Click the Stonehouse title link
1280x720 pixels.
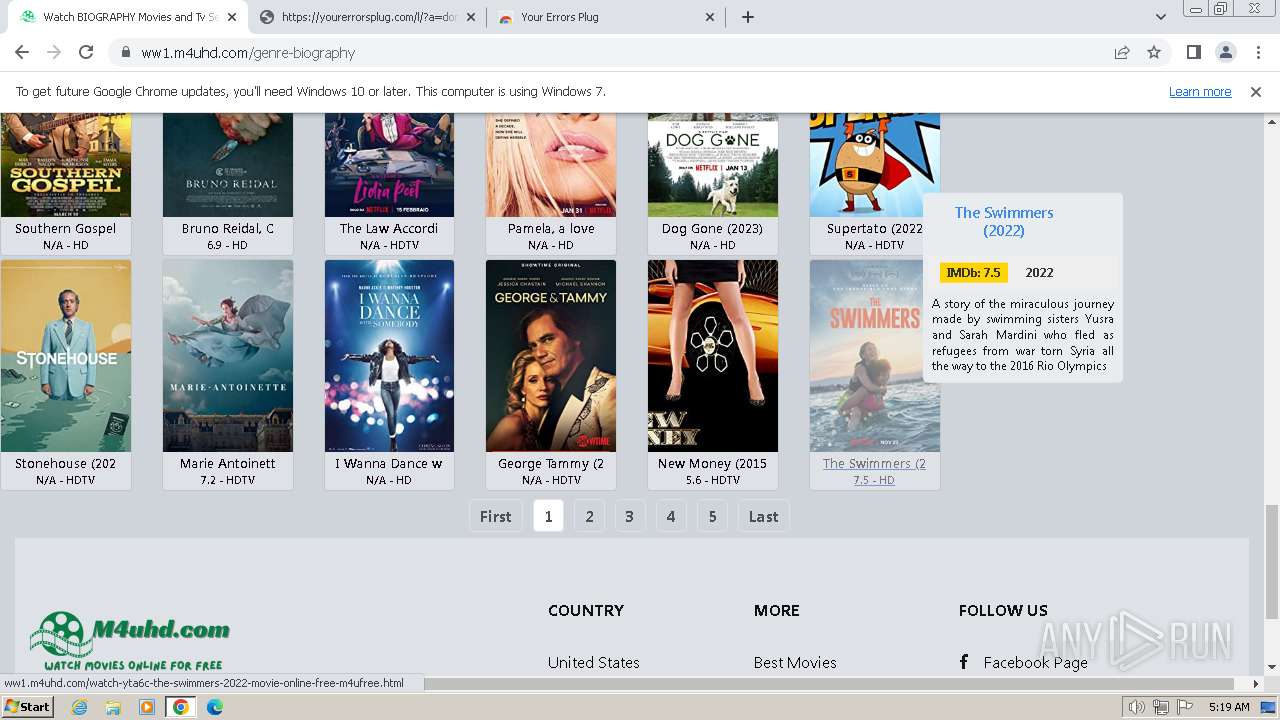click(x=66, y=463)
